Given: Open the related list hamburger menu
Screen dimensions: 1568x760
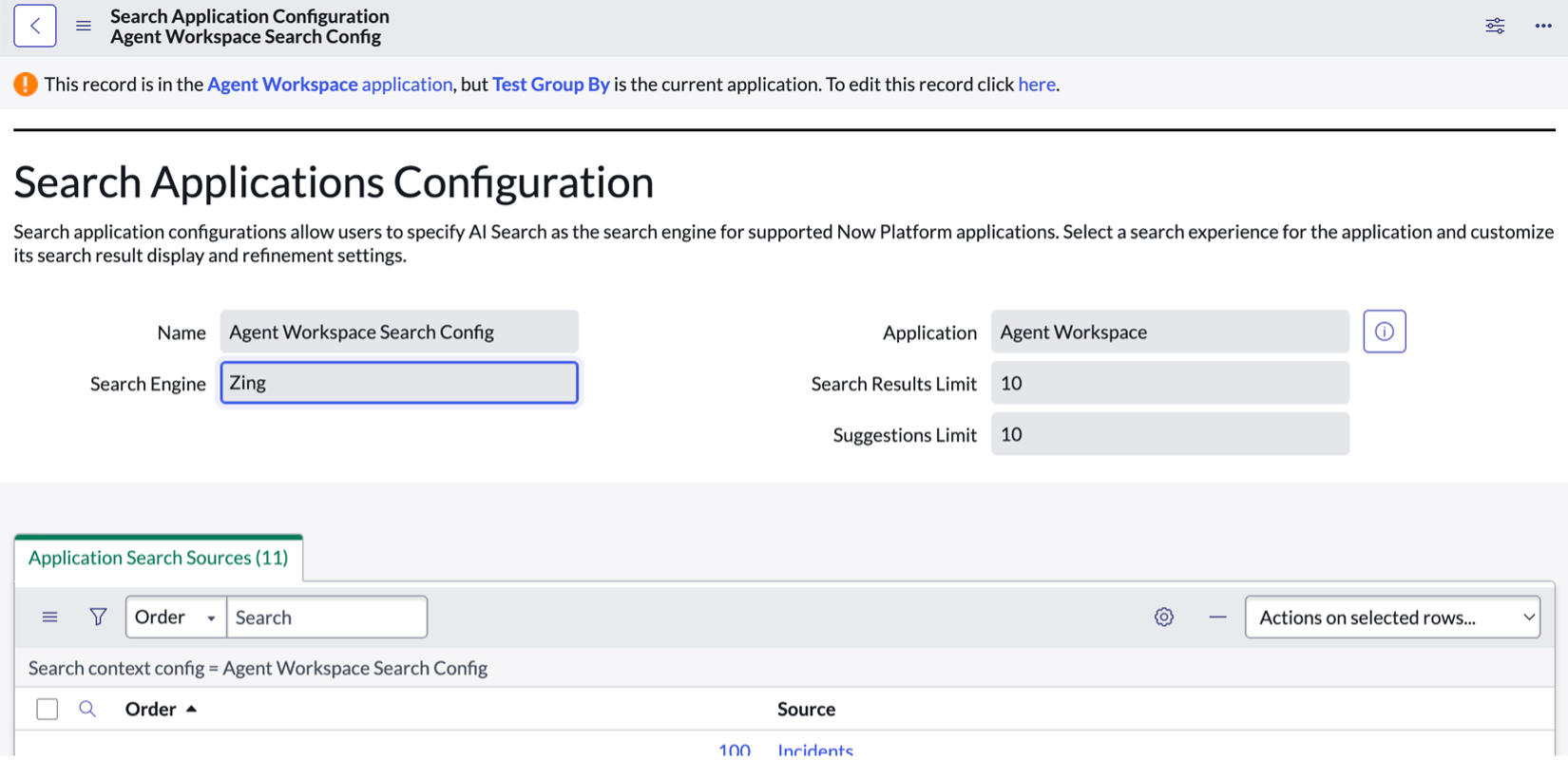Looking at the screenshot, I should tap(50, 617).
